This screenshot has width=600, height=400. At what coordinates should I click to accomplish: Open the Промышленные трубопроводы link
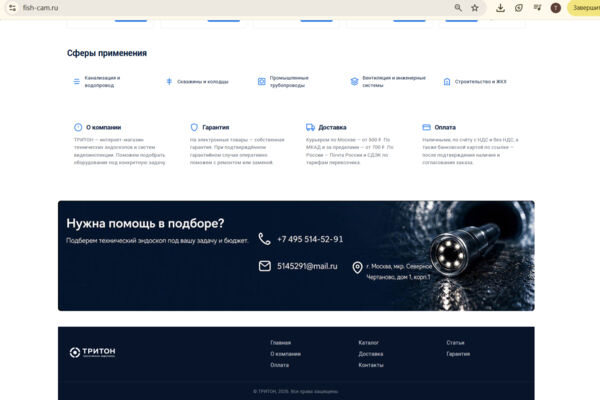[289, 82]
